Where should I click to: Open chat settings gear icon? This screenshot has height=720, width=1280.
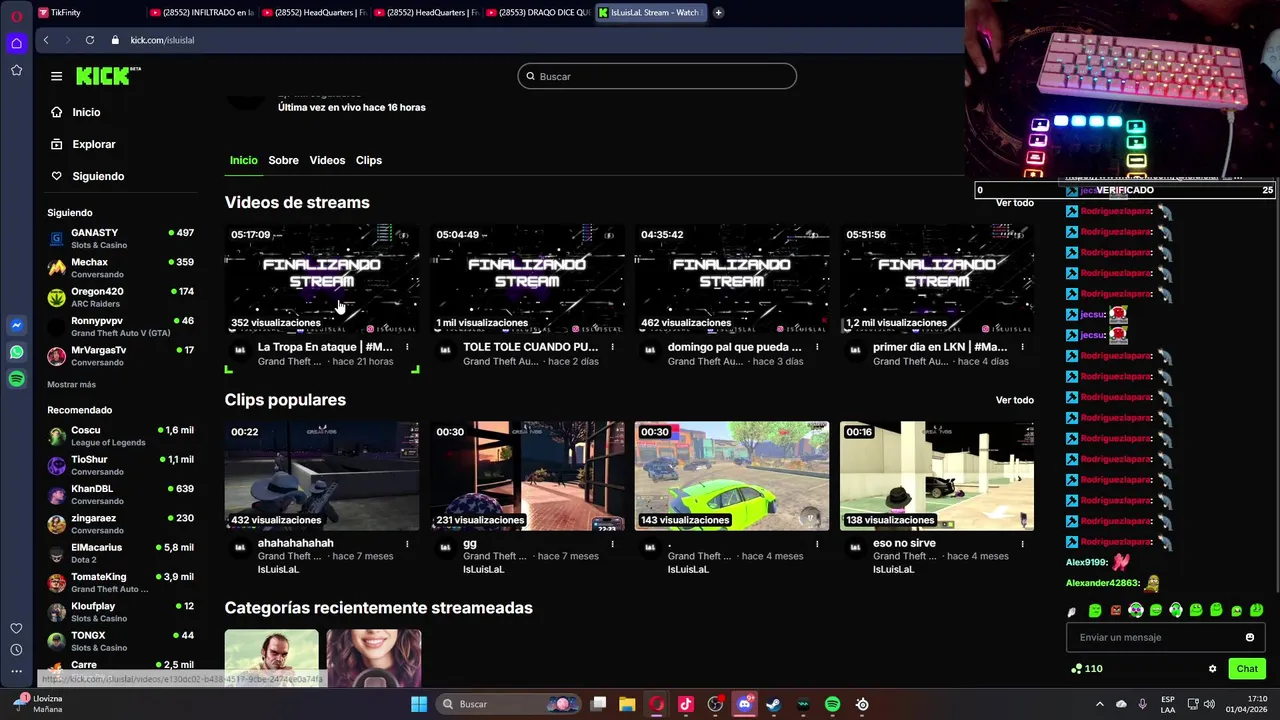(1212, 669)
